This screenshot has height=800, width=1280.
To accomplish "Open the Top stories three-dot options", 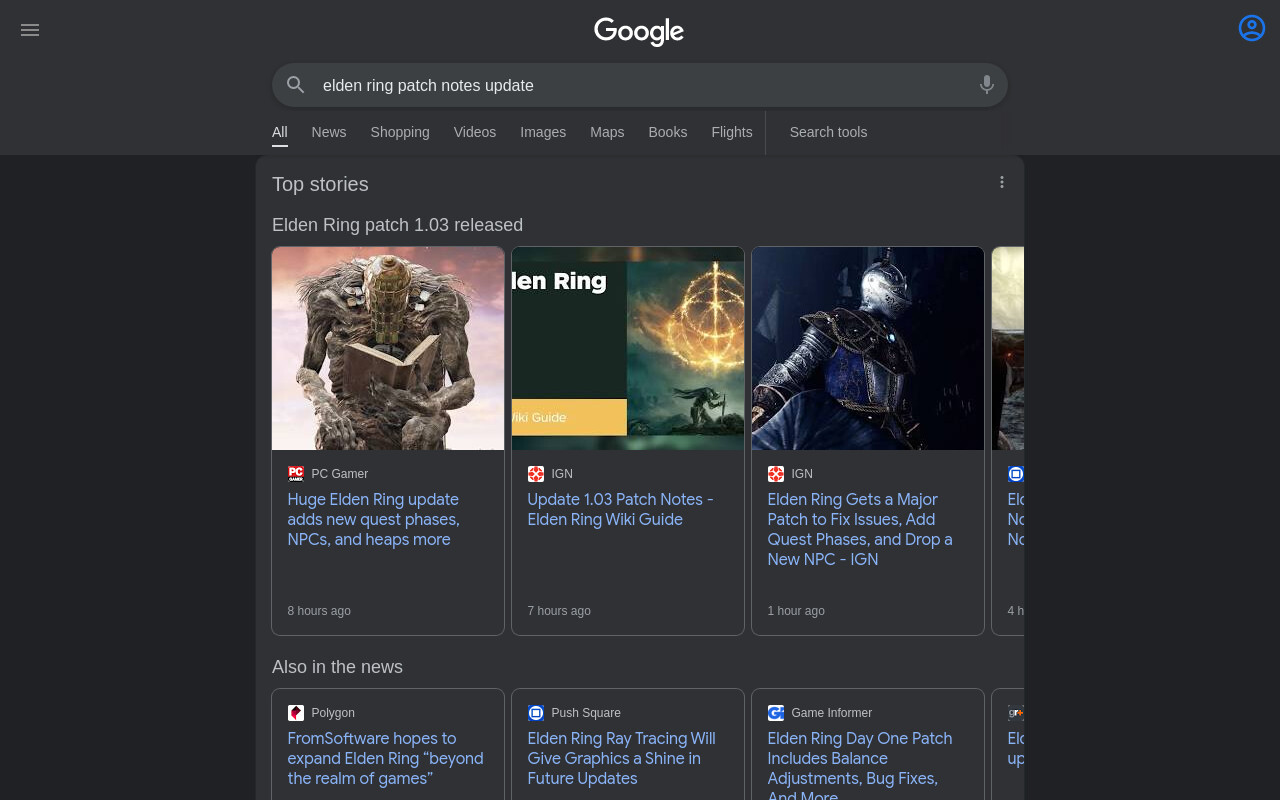I will coord(1002,182).
